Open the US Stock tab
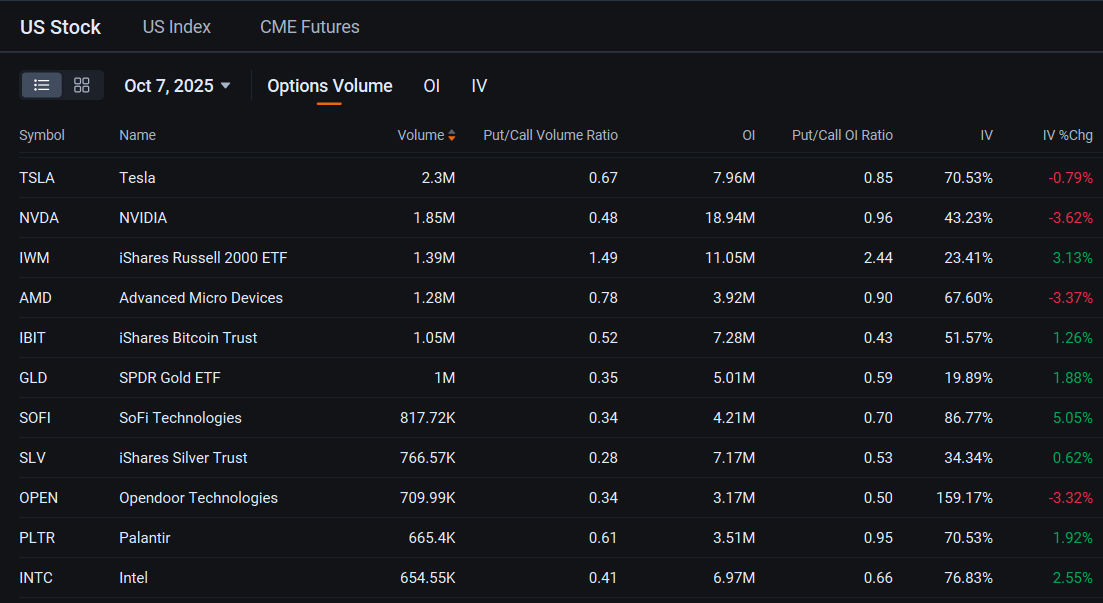The width and height of the screenshot is (1103, 603). (60, 27)
